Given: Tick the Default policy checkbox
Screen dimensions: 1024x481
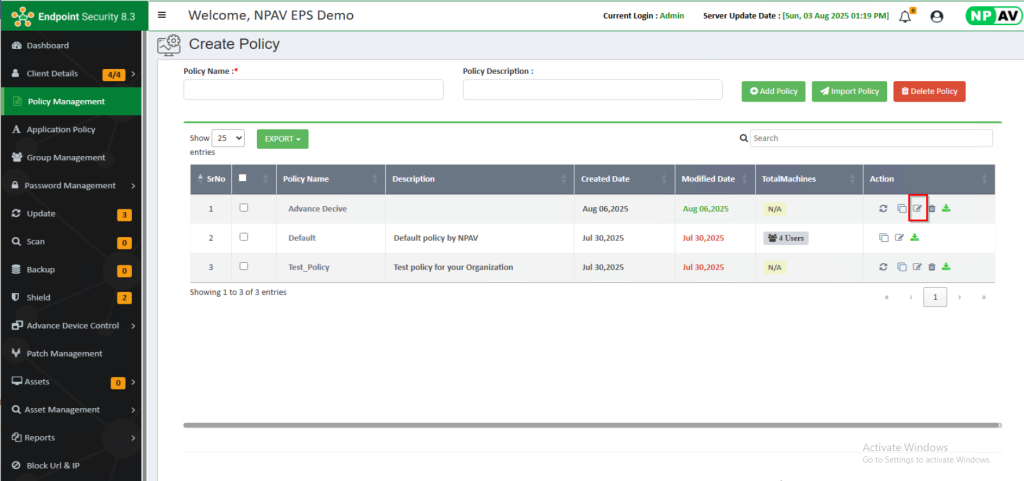Looking at the screenshot, I should (x=244, y=237).
